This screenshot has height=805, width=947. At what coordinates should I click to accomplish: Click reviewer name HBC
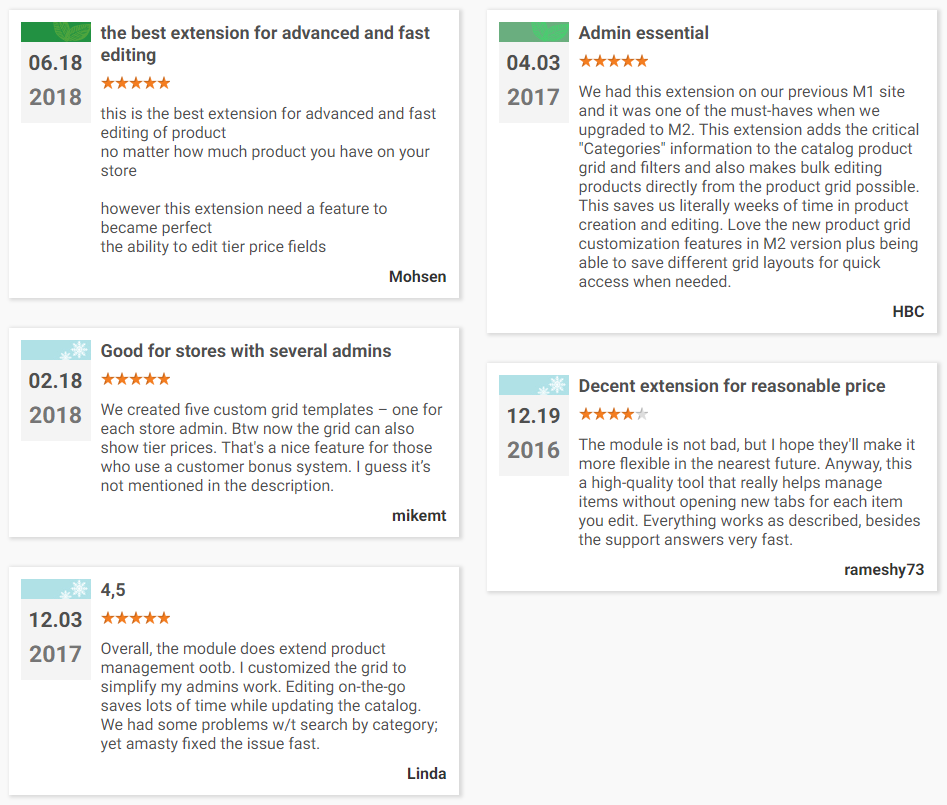(x=908, y=312)
